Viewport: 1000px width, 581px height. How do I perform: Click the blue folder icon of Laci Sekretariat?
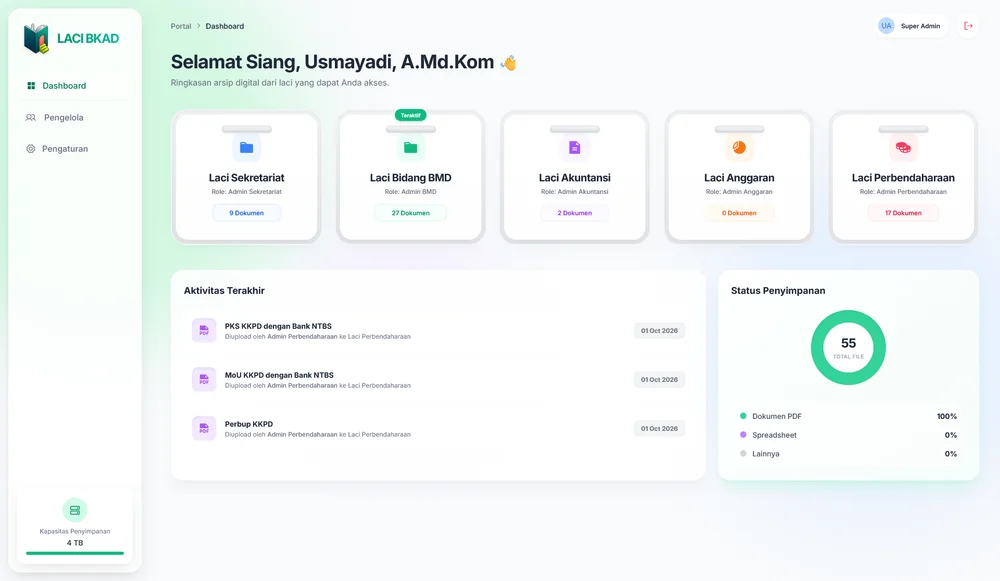(x=247, y=147)
